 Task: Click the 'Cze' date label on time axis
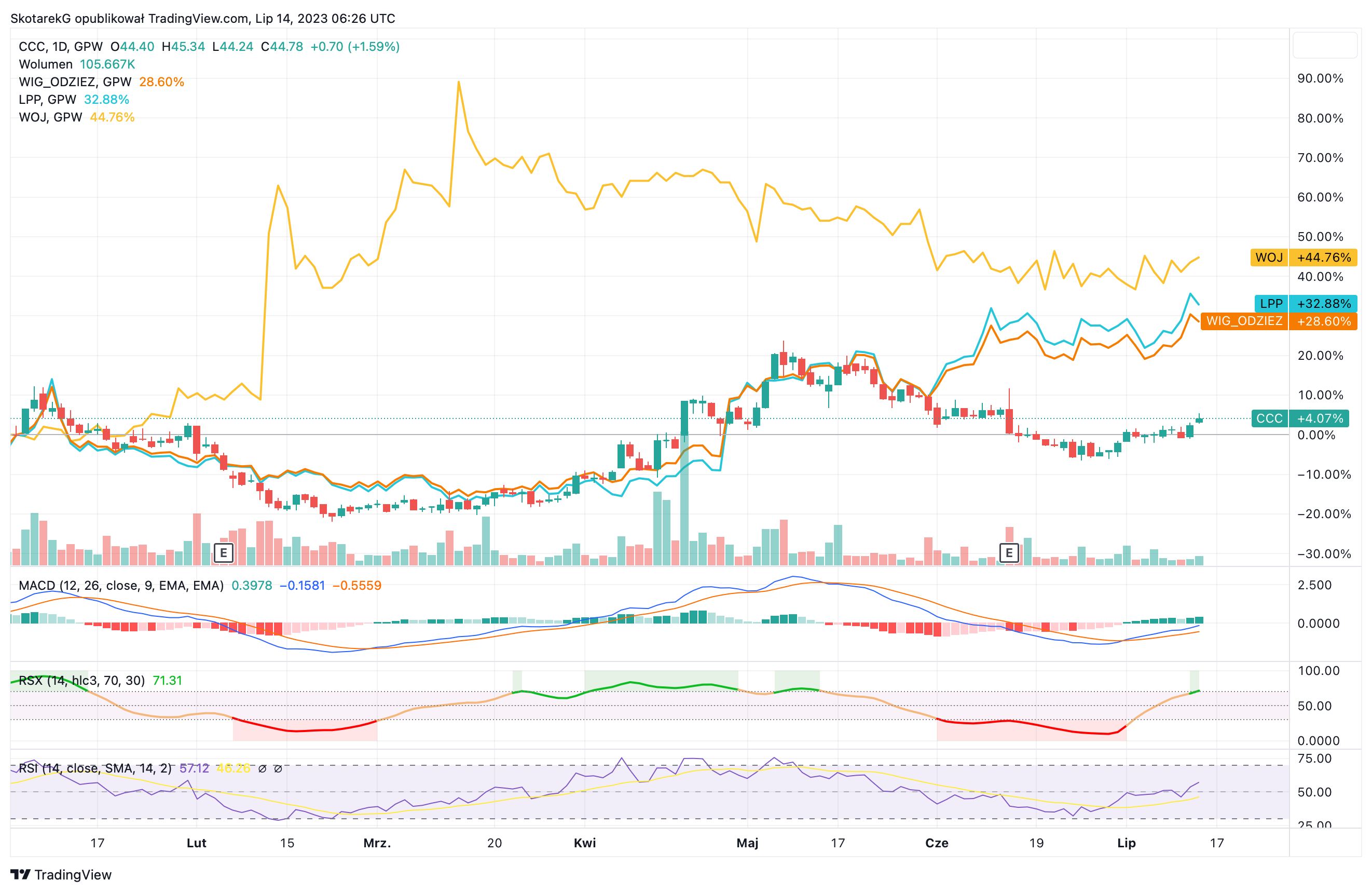[x=937, y=843]
